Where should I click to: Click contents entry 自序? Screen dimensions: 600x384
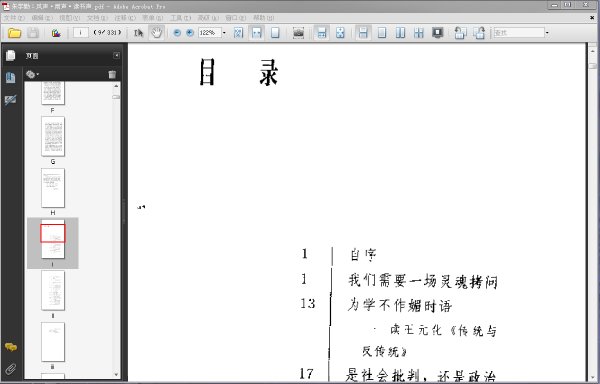tap(364, 255)
